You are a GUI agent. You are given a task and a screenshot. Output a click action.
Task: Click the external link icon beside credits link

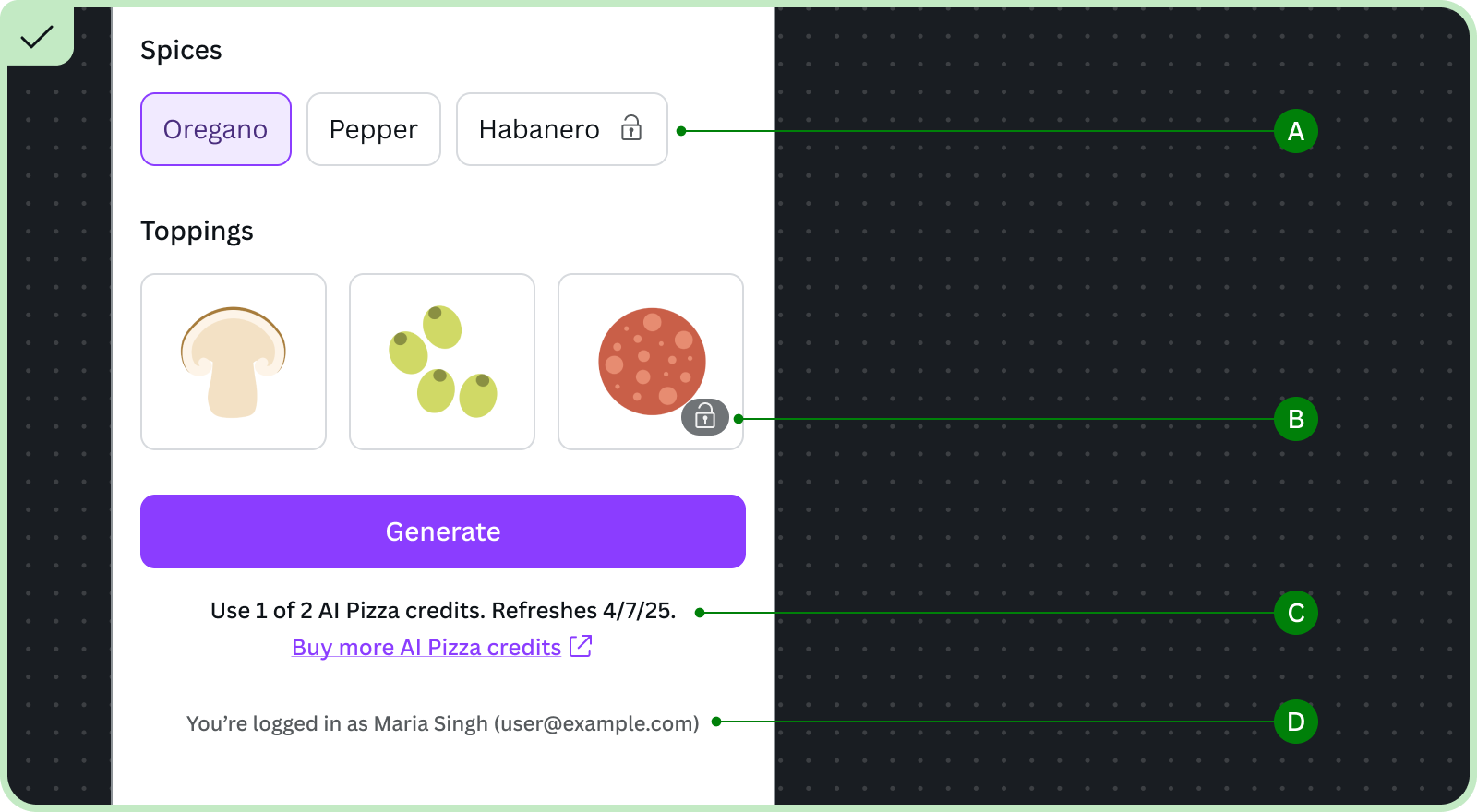point(581,646)
